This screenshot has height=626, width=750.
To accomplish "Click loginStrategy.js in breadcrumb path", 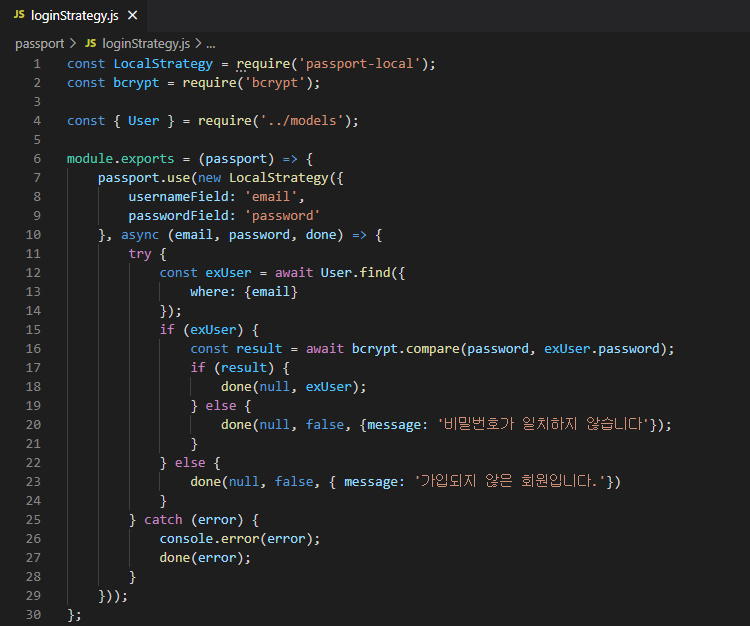I will pyautogui.click(x=146, y=44).
